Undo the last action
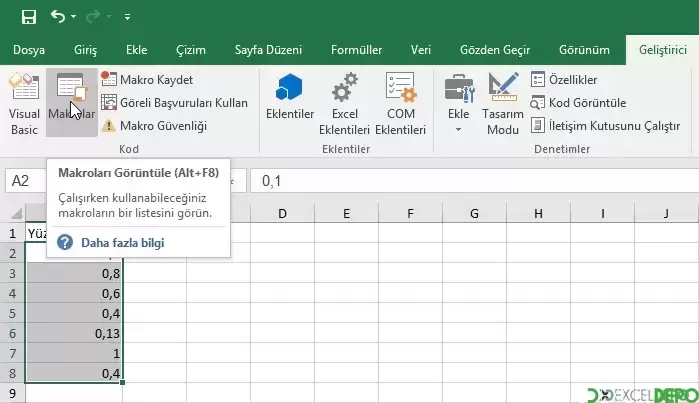Image resolution: width=699 pixels, height=403 pixels. pyautogui.click(x=58, y=17)
